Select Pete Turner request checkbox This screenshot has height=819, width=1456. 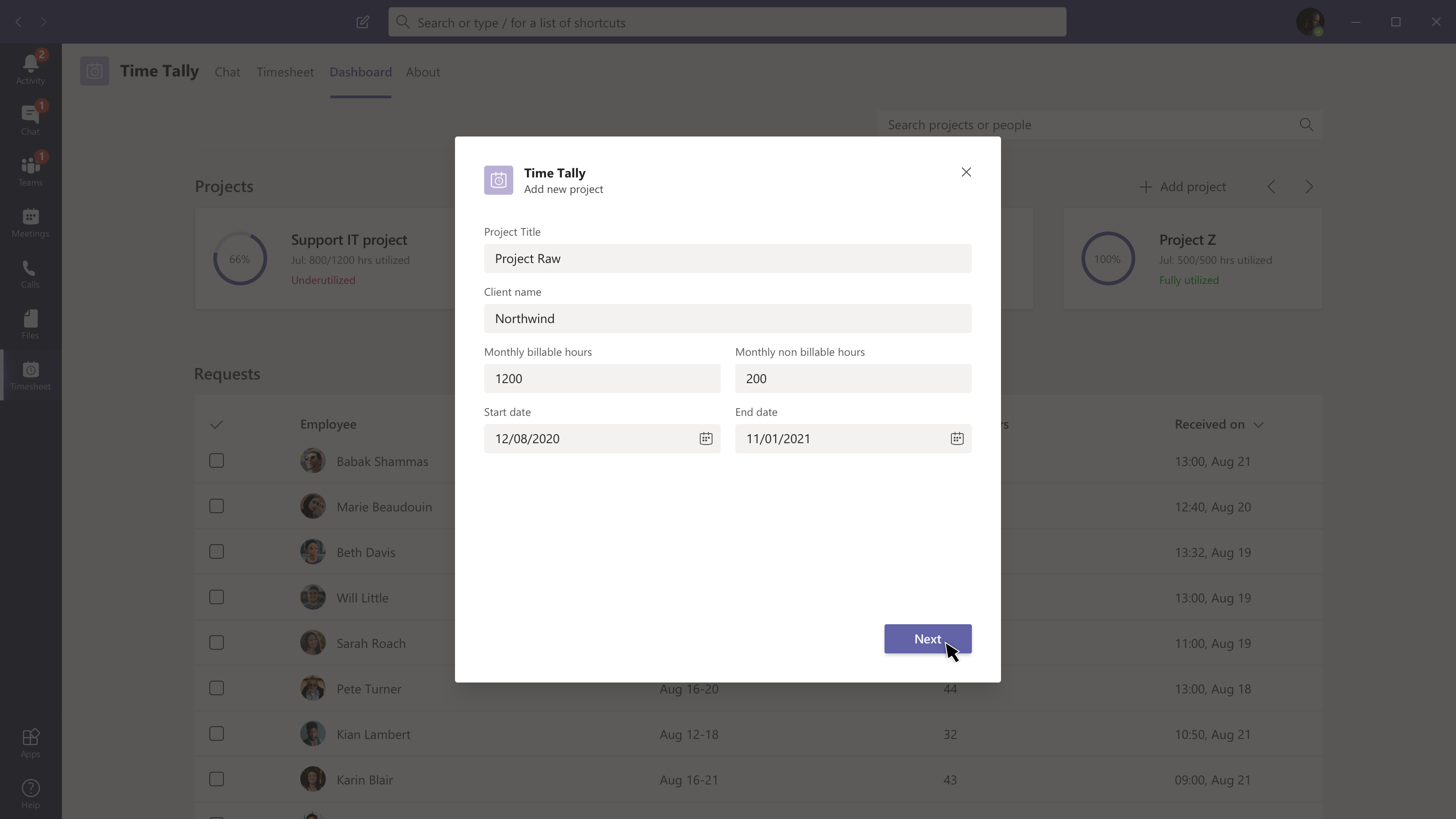[217, 688]
